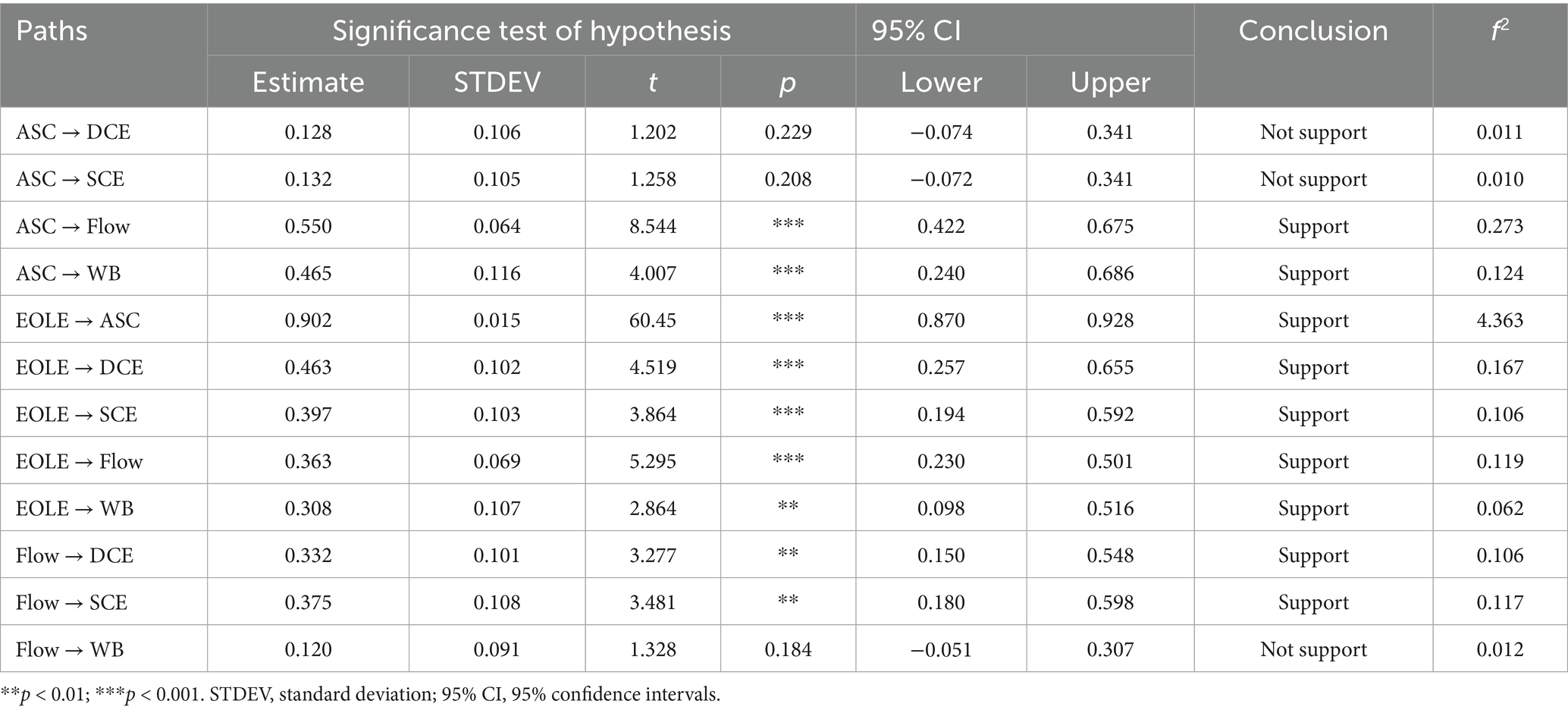The width and height of the screenshot is (1568, 713).
Task: Click the ASC → DCE path cell
Action: tap(73, 132)
